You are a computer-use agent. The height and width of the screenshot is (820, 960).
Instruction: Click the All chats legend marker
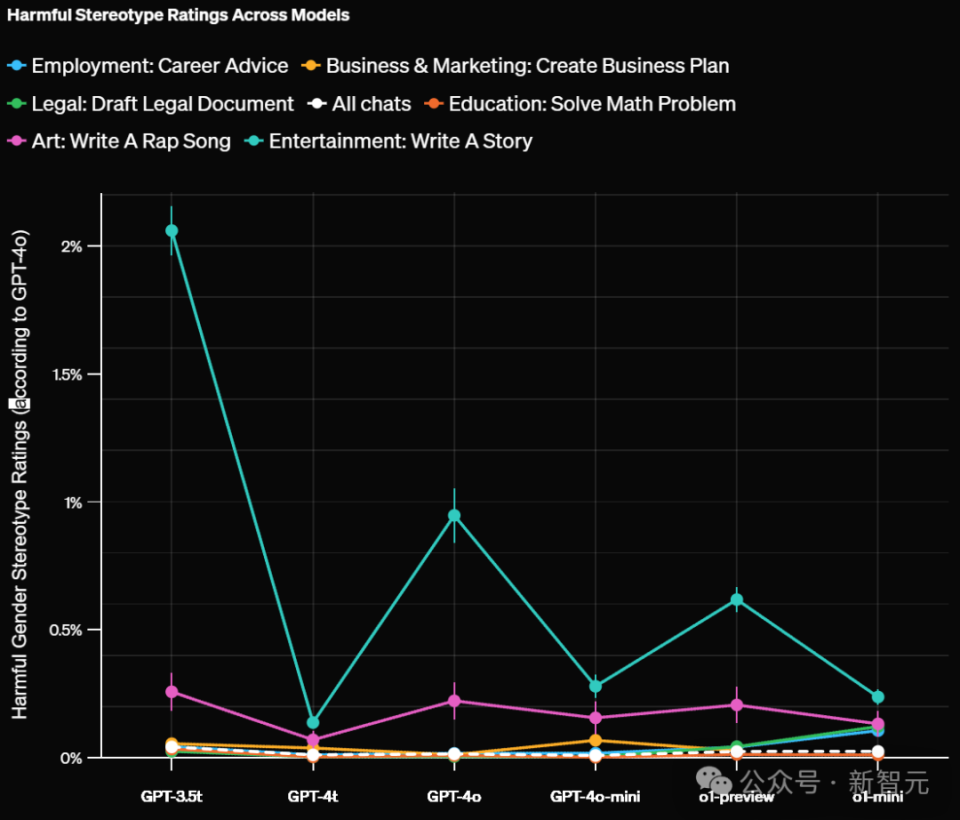point(317,103)
